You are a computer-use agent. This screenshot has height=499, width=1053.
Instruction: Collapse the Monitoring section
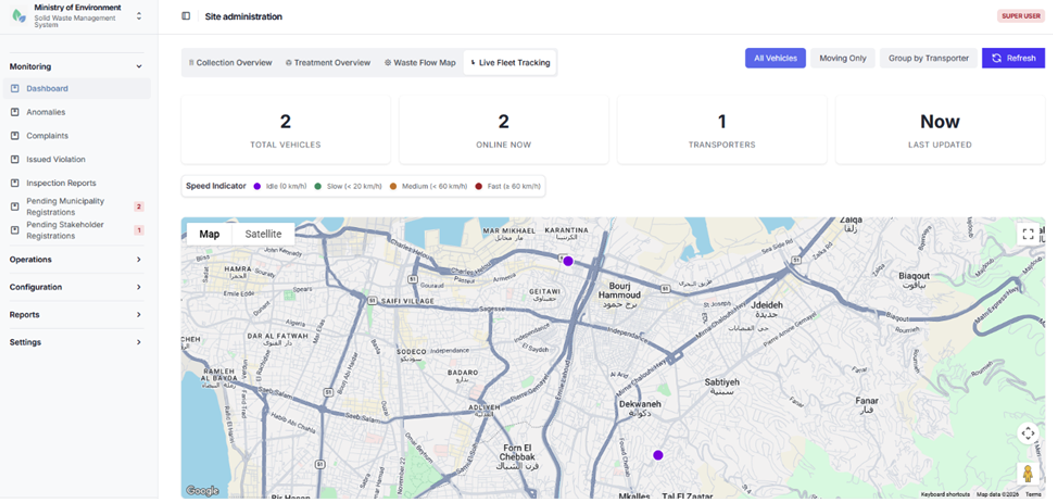(77, 66)
